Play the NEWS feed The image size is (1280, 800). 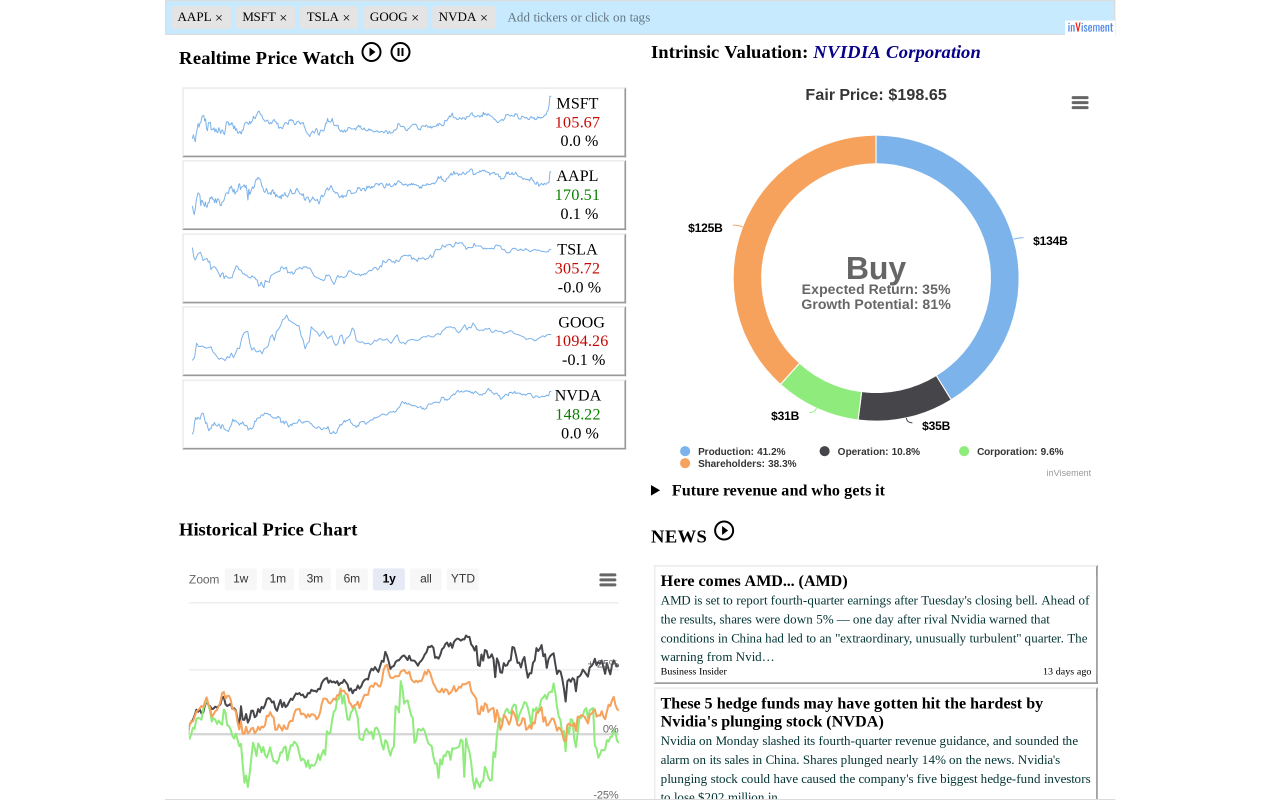click(x=724, y=531)
